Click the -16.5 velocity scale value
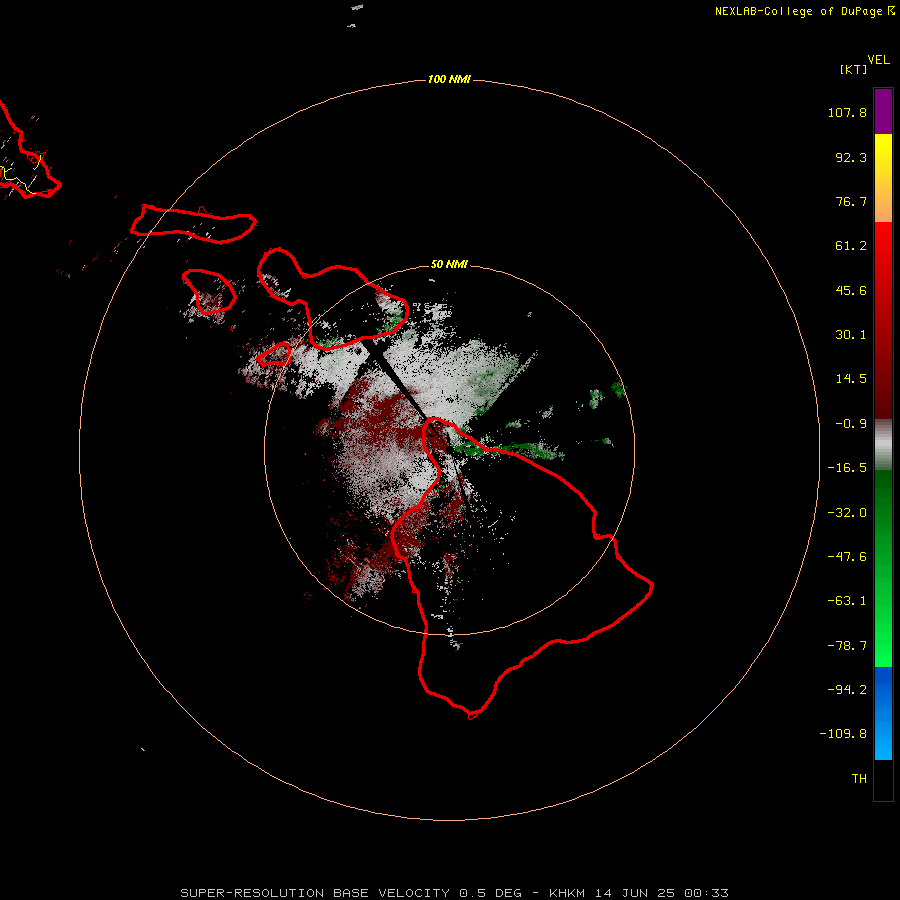Screen dimensions: 900x900 tap(847, 468)
